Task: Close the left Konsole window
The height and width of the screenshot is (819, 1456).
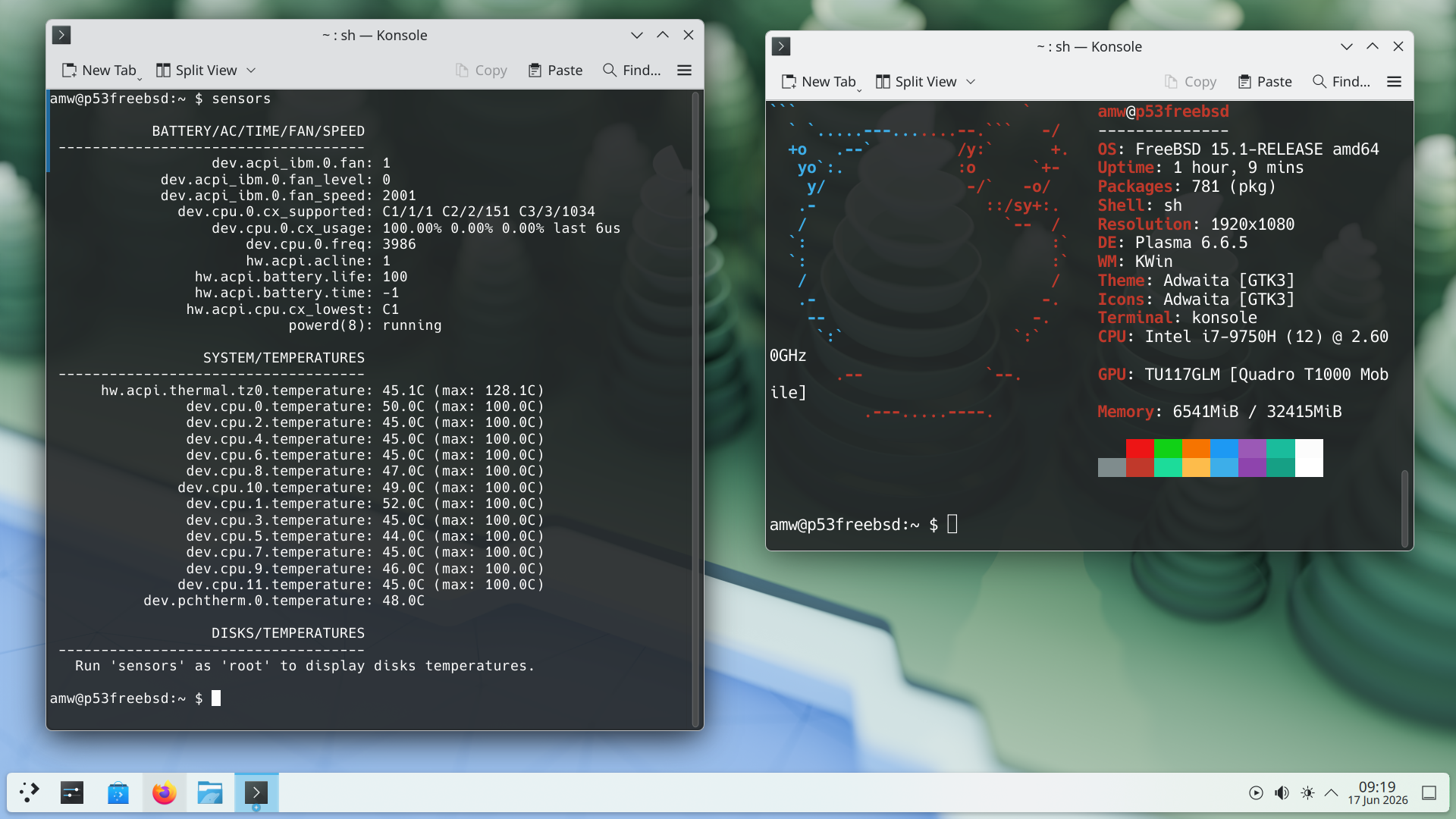Action: point(689,35)
